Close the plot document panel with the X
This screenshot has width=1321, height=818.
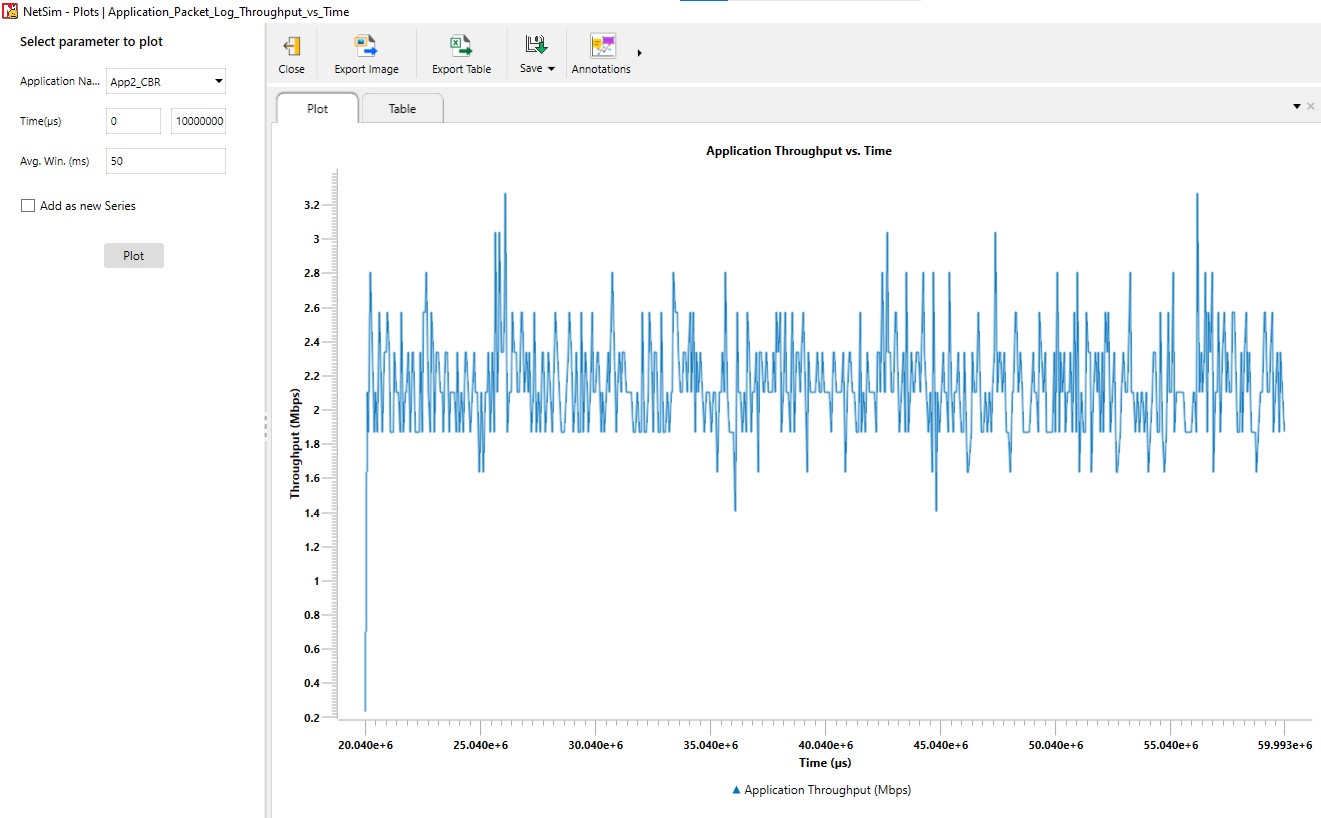click(x=1310, y=106)
